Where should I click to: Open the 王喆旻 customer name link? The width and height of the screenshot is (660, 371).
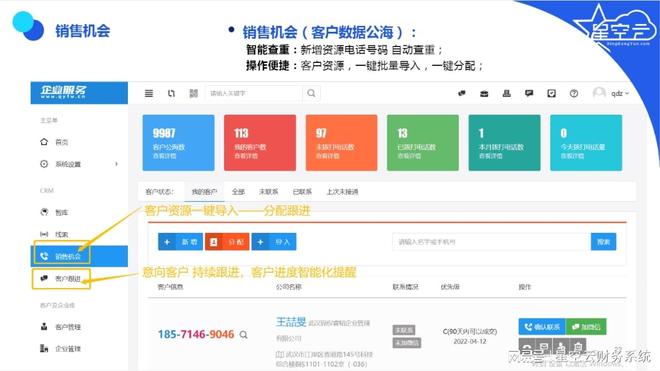tap(291, 322)
